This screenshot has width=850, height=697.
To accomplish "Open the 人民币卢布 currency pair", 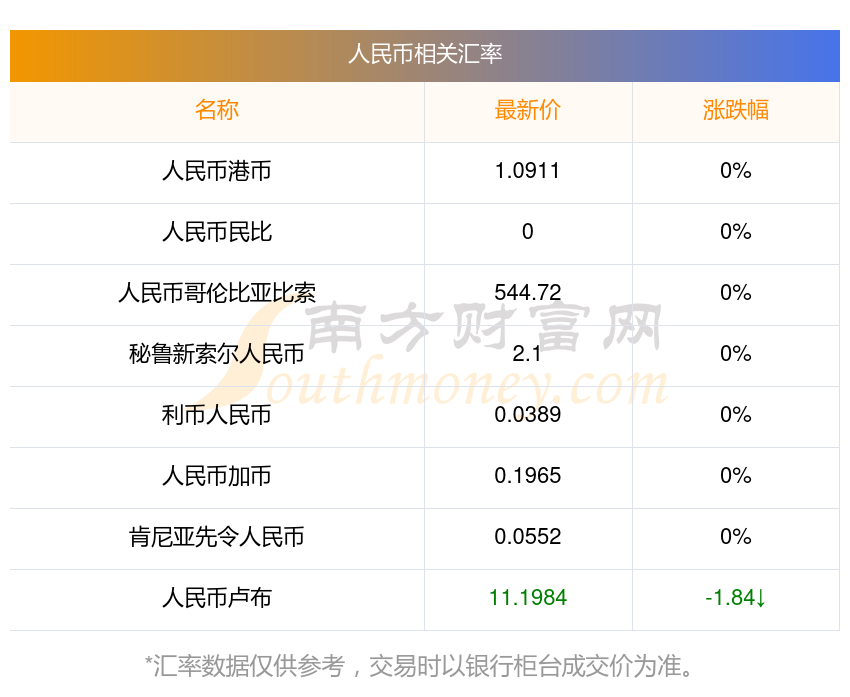I will click(x=217, y=598).
